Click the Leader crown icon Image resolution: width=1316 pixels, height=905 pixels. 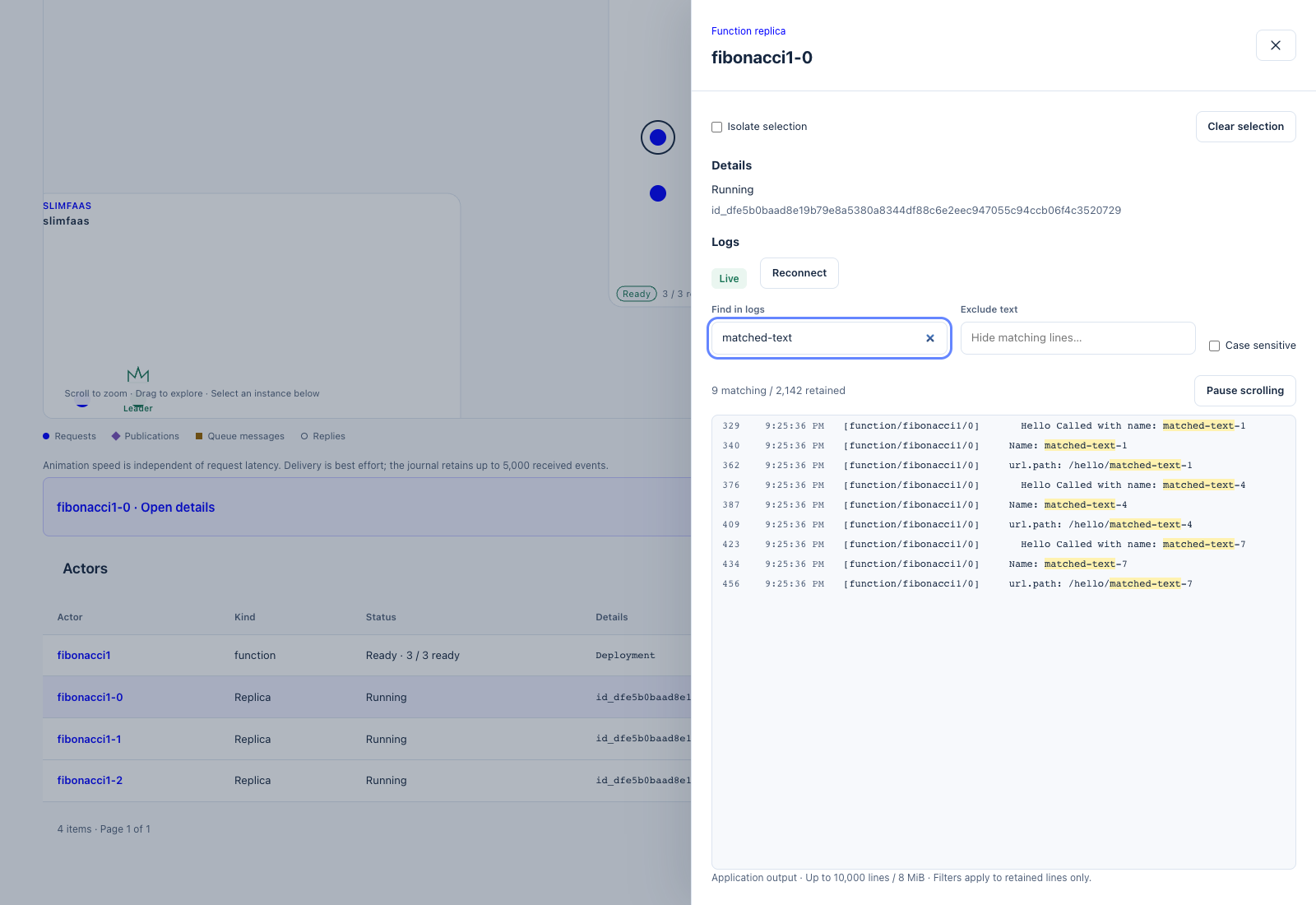point(138,374)
